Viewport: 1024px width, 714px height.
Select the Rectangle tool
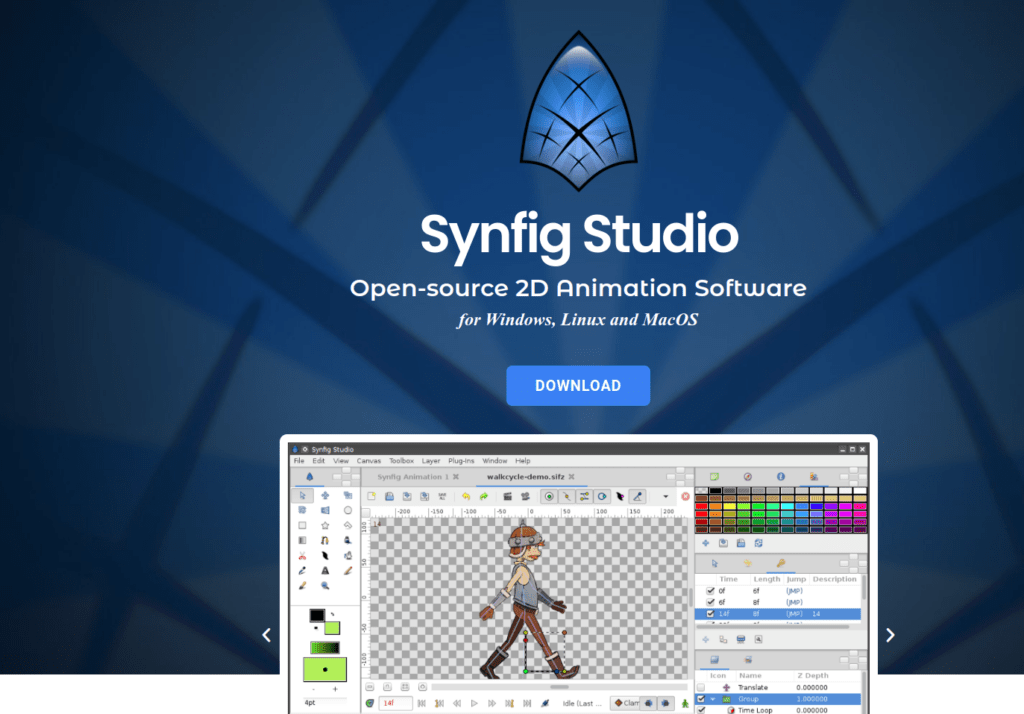click(302, 525)
